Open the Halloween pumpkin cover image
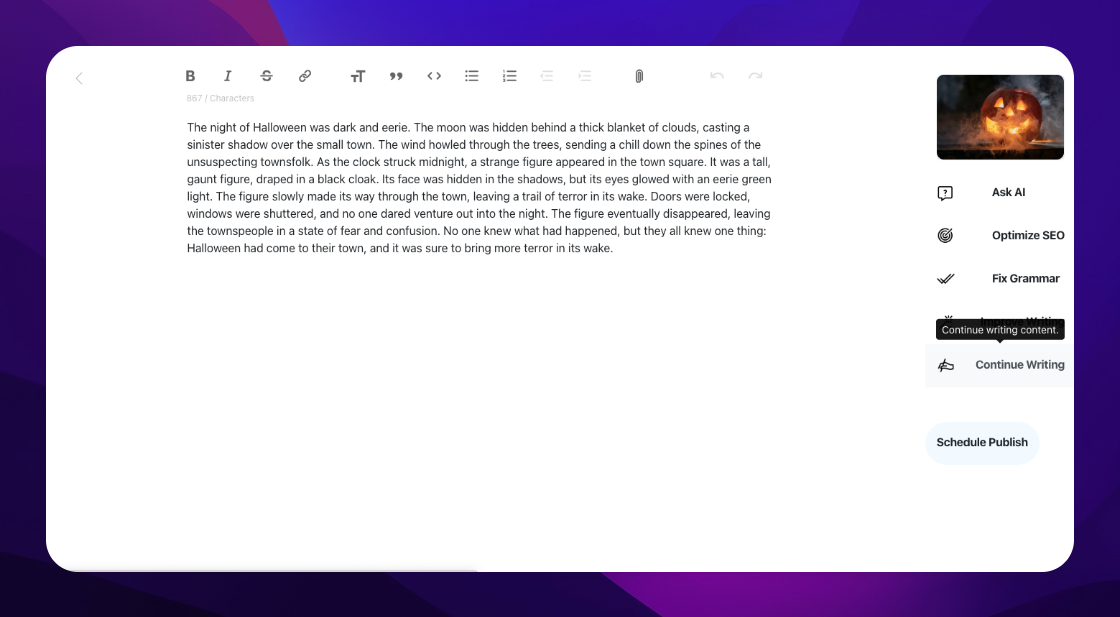Image resolution: width=1120 pixels, height=617 pixels. tap(1000, 117)
